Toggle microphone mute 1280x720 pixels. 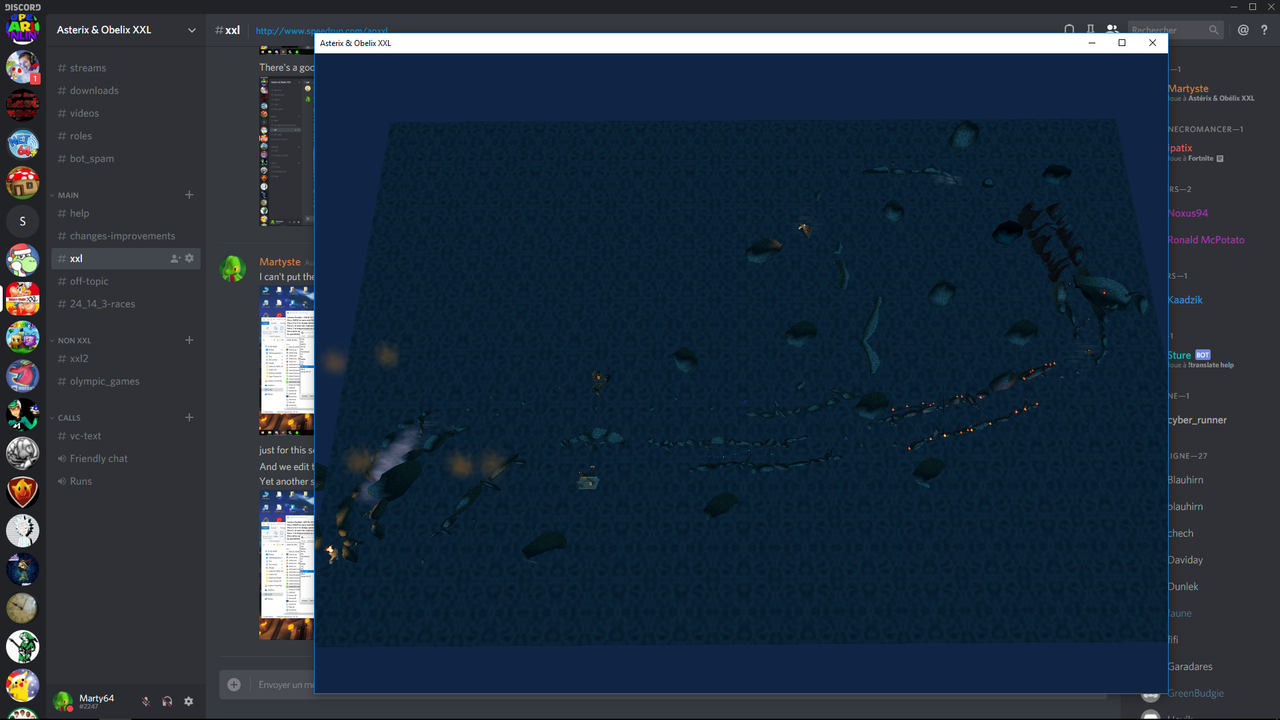[146, 702]
